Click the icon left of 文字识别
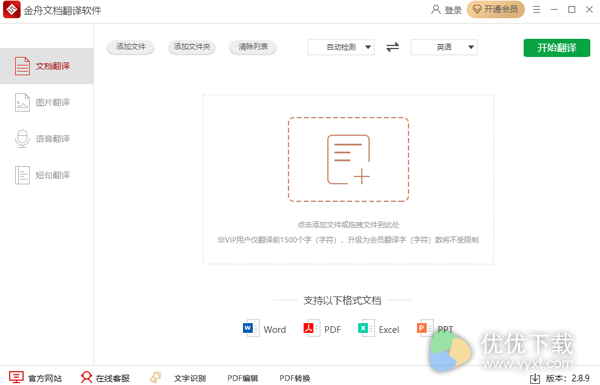Screen dimensions: 600x385 [156, 377]
